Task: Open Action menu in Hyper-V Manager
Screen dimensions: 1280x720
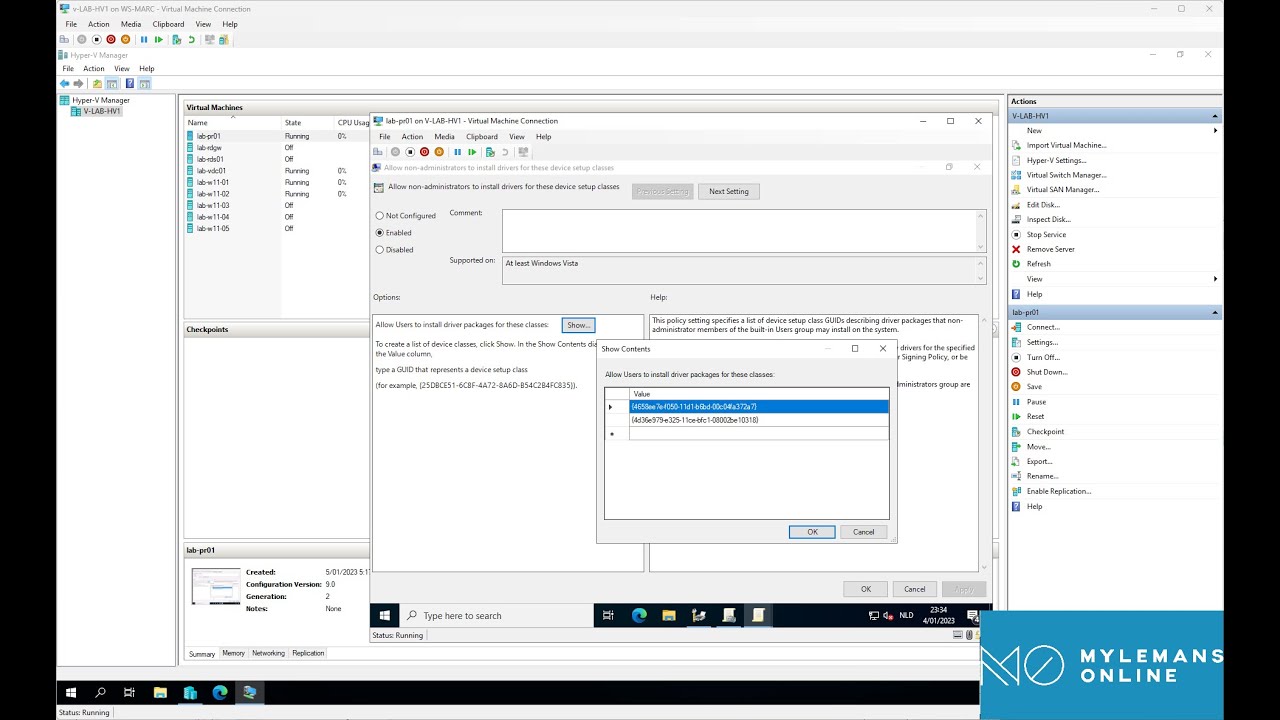Action: 94,69
